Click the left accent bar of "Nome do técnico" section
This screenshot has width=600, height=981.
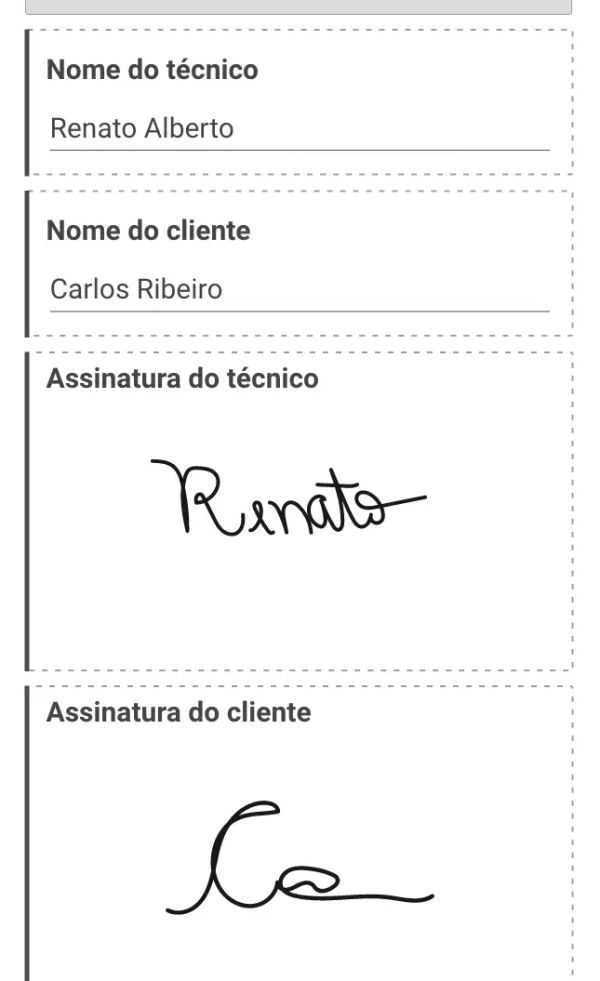[28, 102]
